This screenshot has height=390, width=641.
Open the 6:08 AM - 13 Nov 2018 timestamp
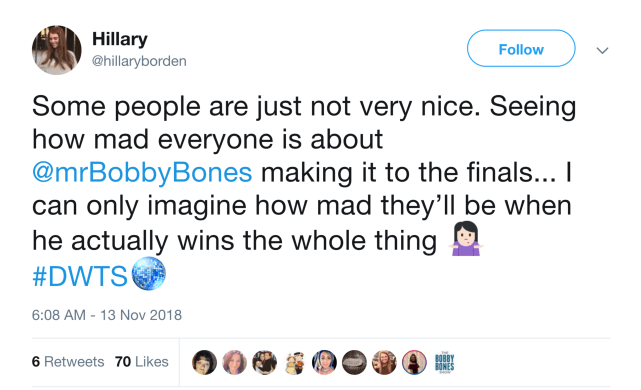tap(107, 315)
